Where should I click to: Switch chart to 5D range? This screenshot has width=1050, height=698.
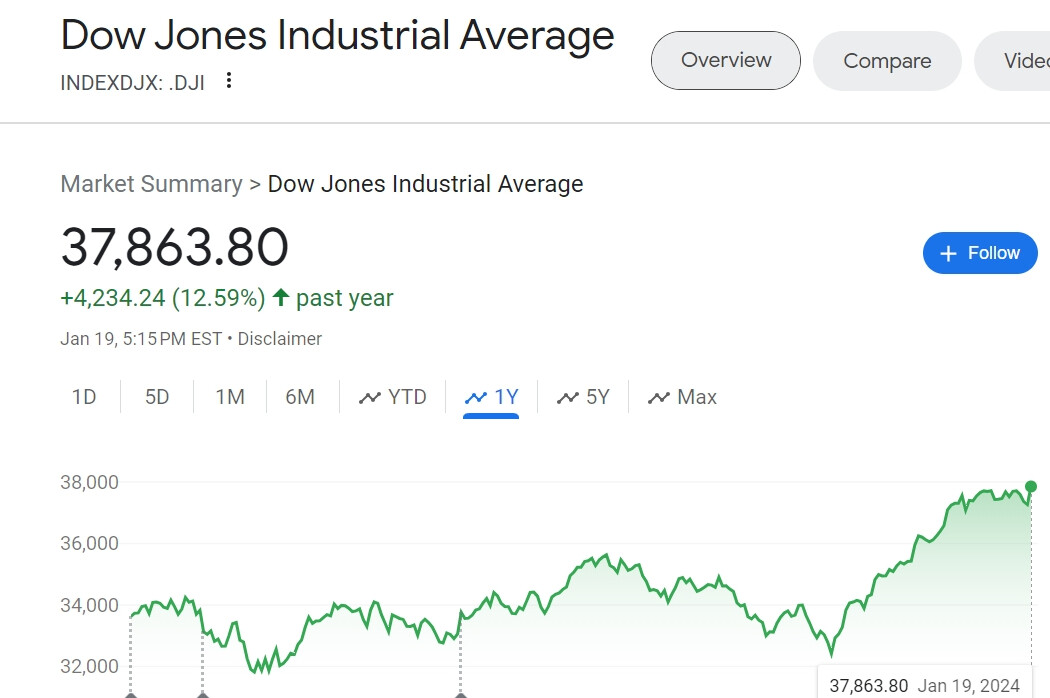(157, 397)
